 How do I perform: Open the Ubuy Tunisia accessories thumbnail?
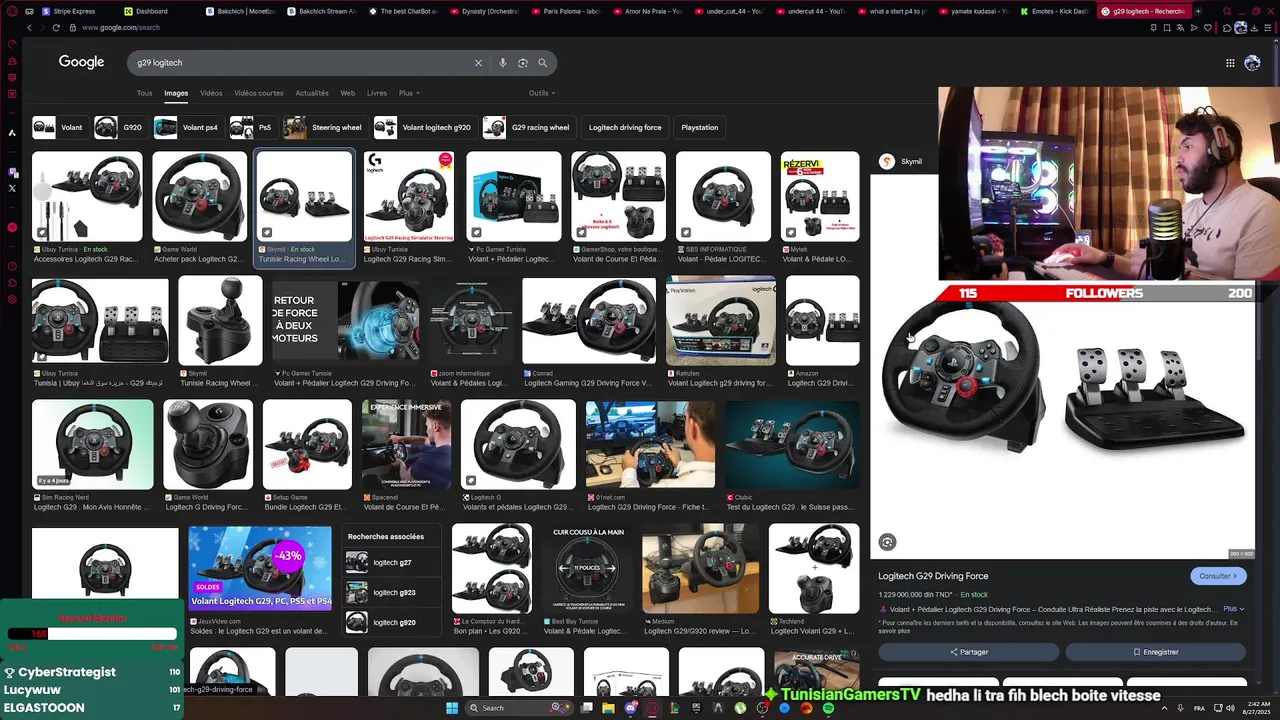pyautogui.click(x=87, y=197)
